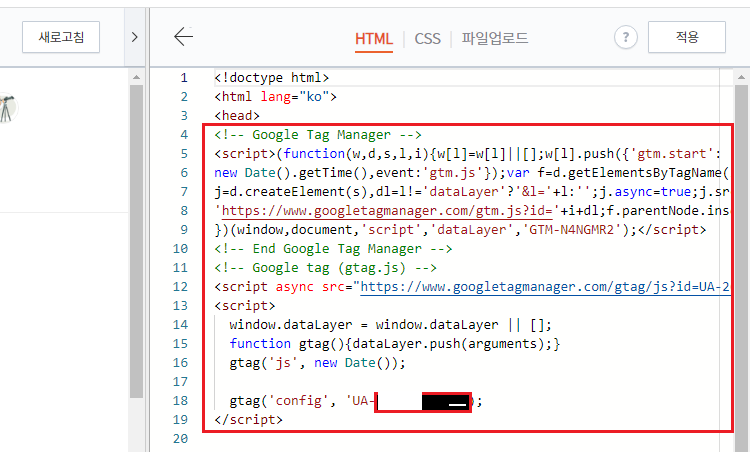750x452 pixels.
Task: Click line number 20 in the gutter
Action: coord(180,438)
